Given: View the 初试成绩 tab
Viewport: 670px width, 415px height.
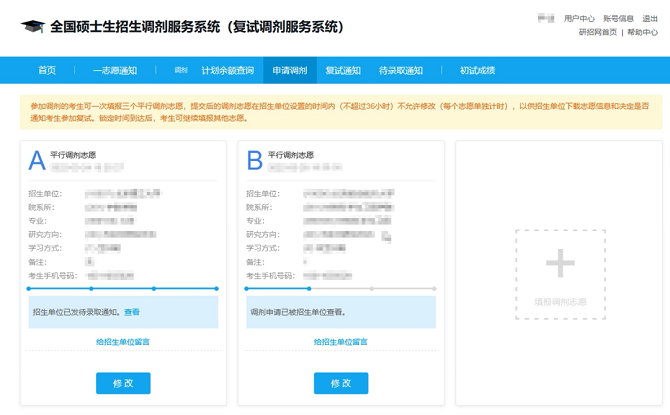Looking at the screenshot, I should [x=477, y=71].
